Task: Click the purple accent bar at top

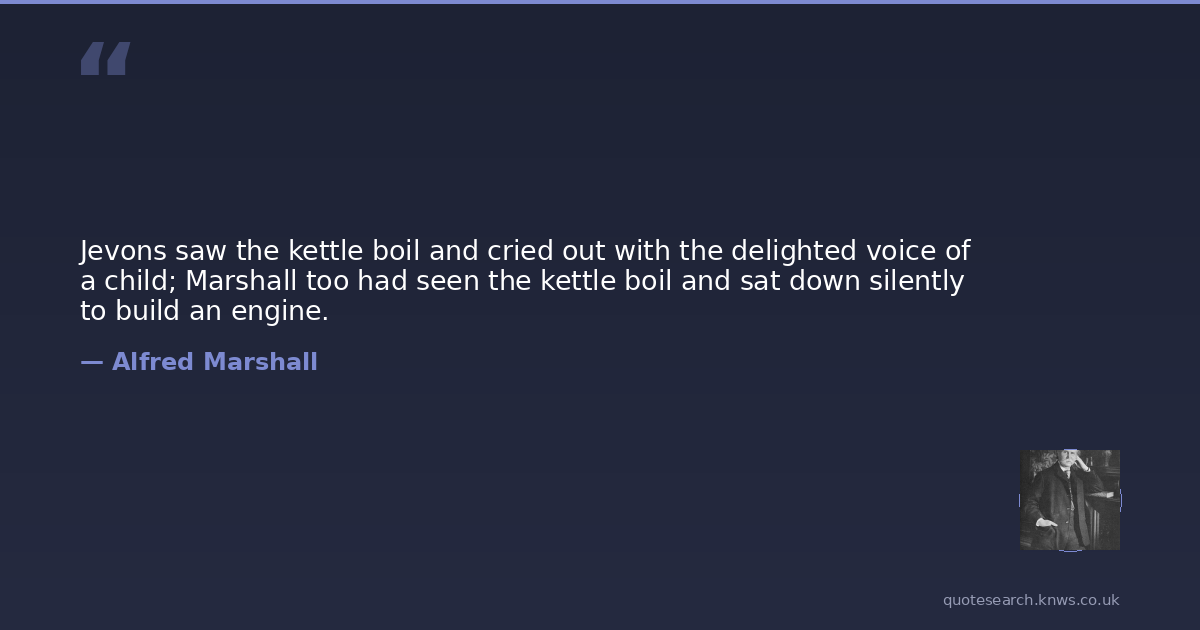Action: 600,2
